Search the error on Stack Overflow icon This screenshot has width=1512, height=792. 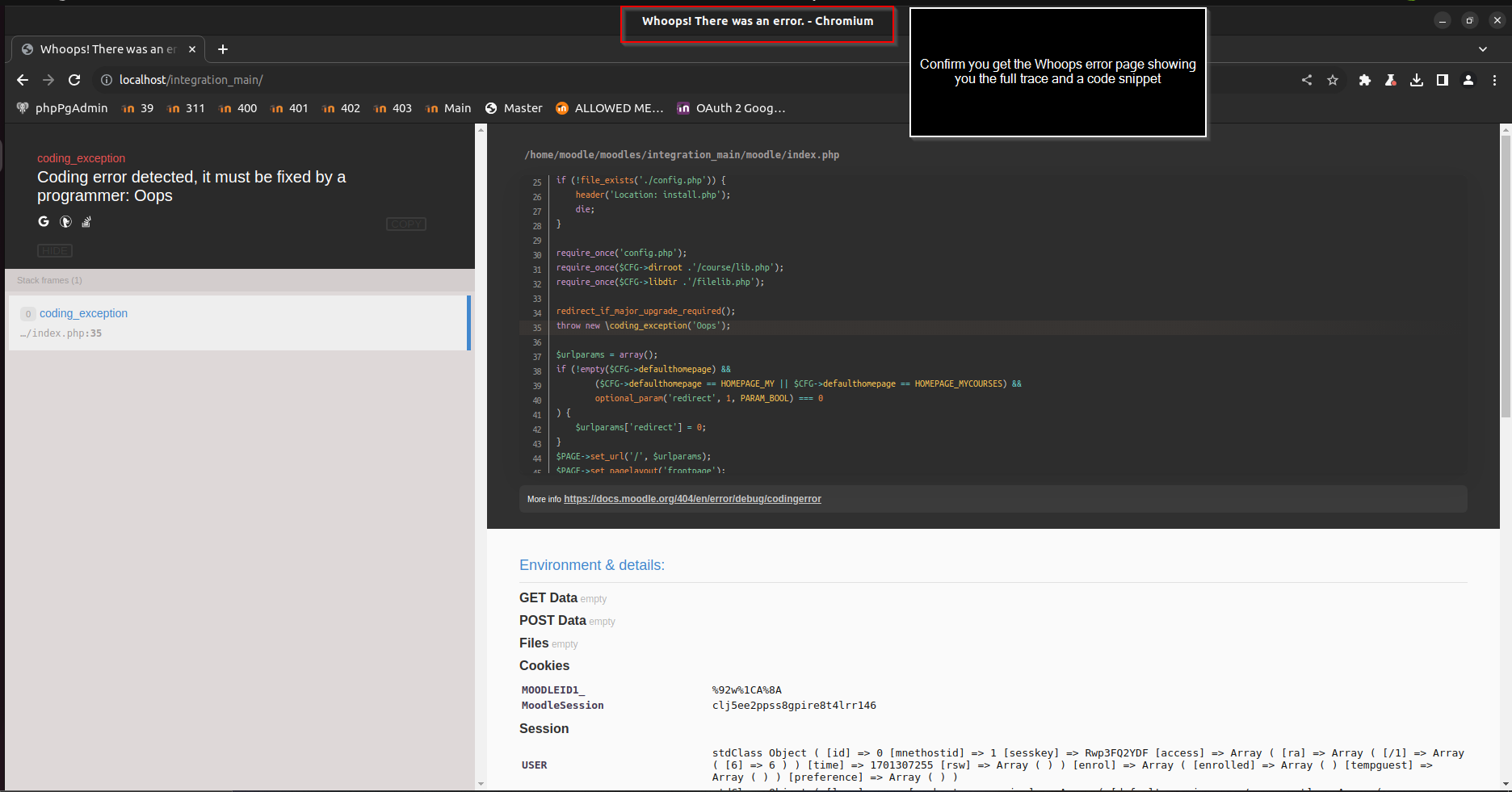tap(86, 221)
